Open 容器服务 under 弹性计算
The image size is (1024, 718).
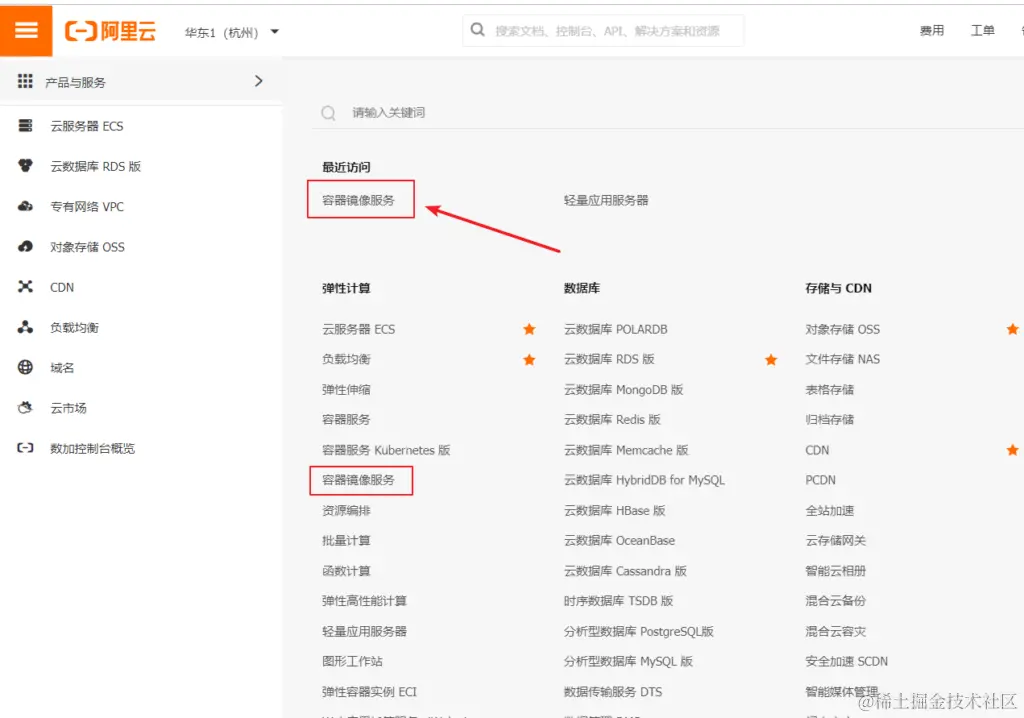click(x=346, y=419)
